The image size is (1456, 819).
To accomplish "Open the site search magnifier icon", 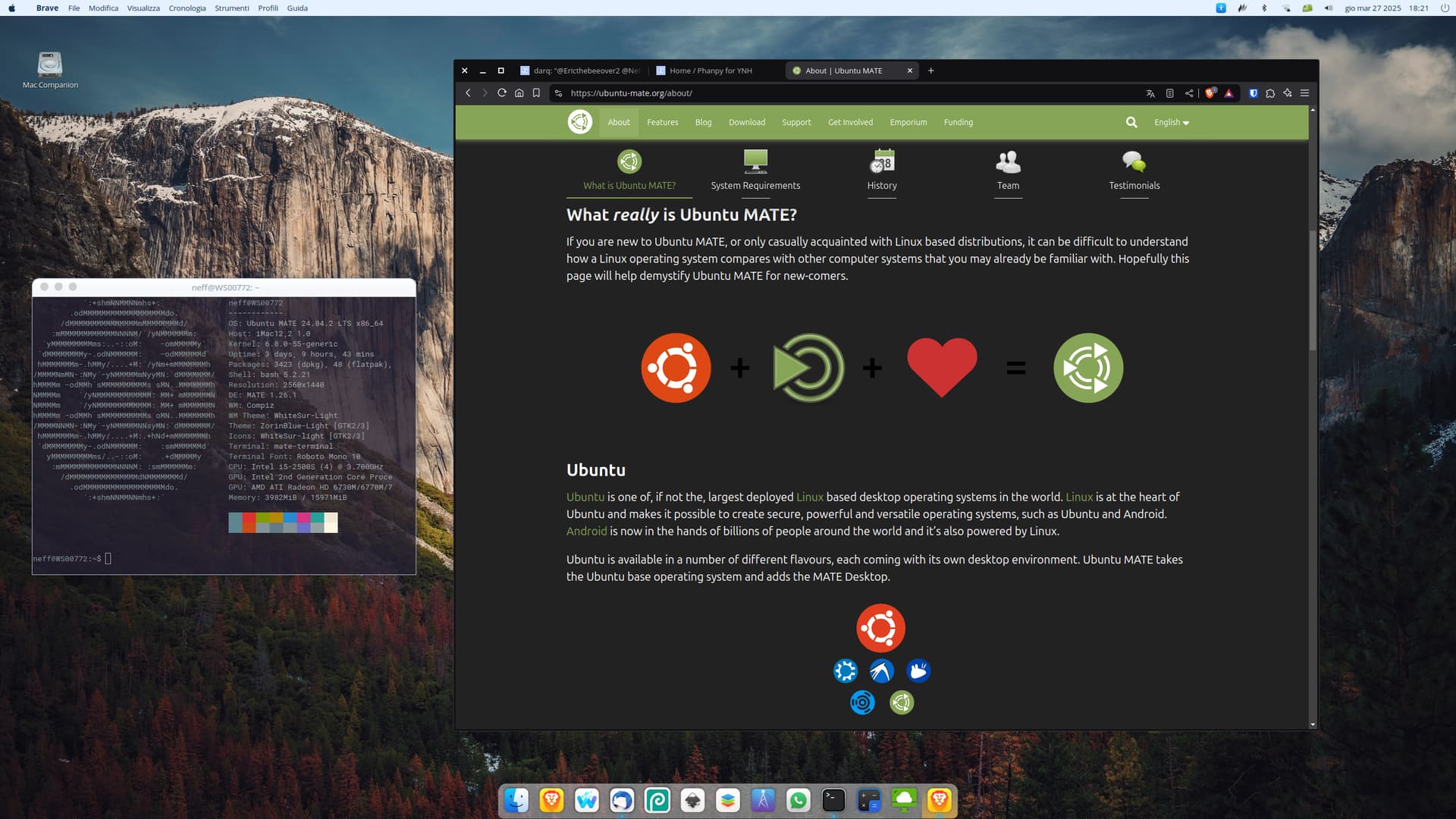I will pos(1131,122).
